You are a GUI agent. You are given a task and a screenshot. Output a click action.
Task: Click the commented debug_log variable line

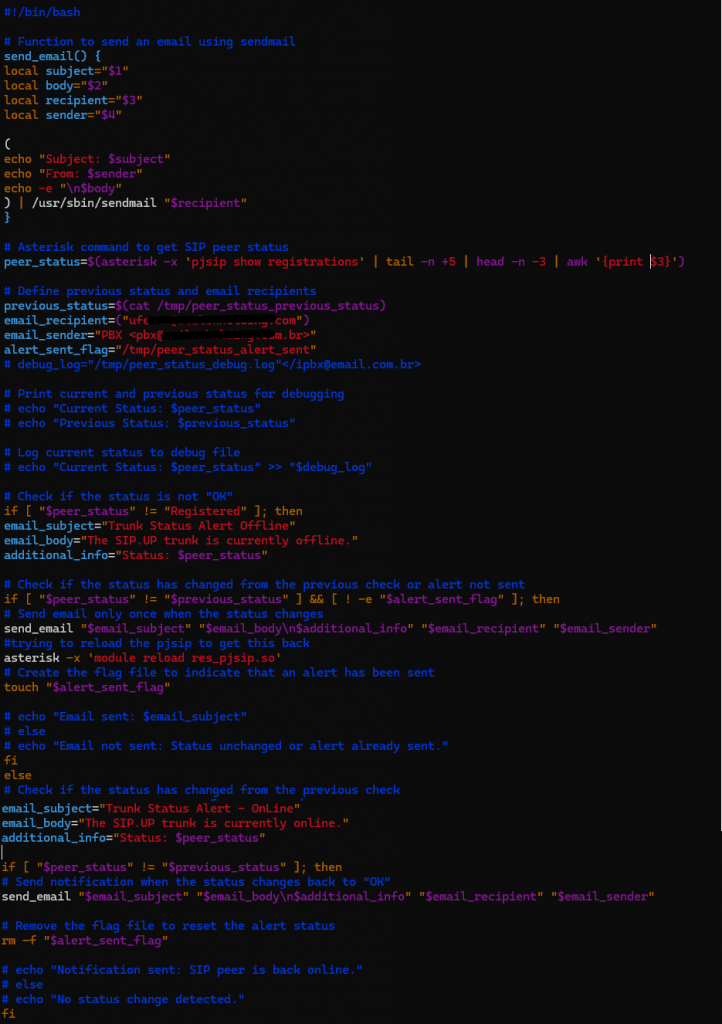pos(212,364)
